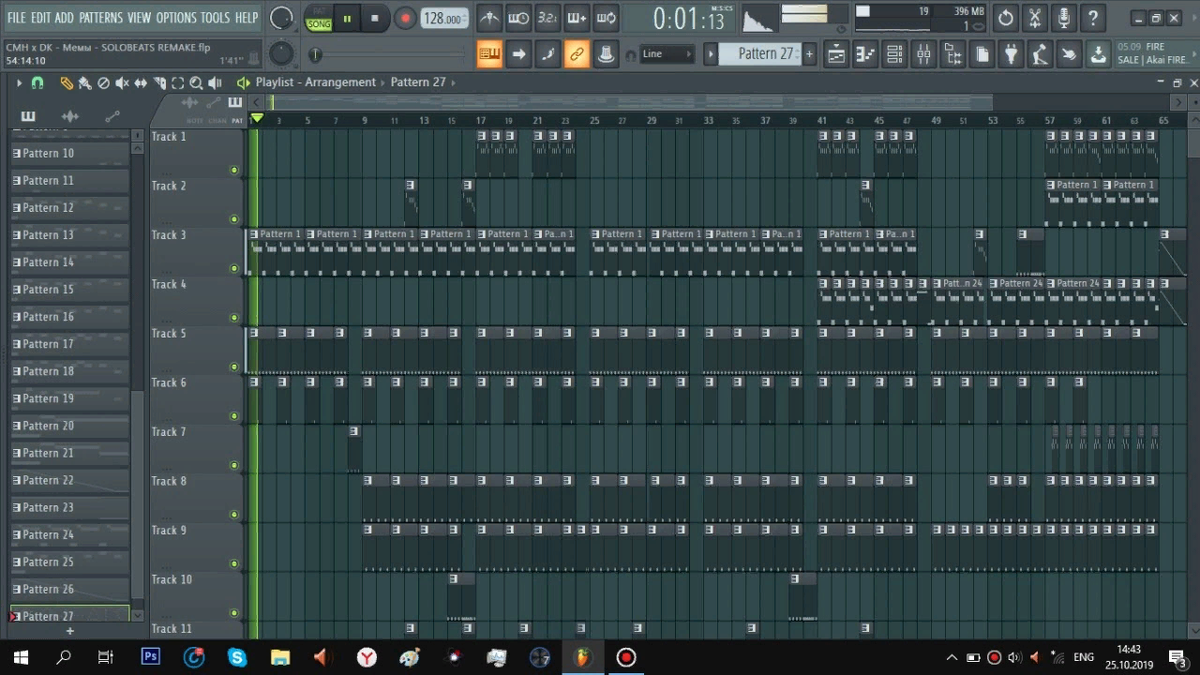Select the Slice tool in playlist toolbar
The image size is (1200, 675).
(159, 83)
